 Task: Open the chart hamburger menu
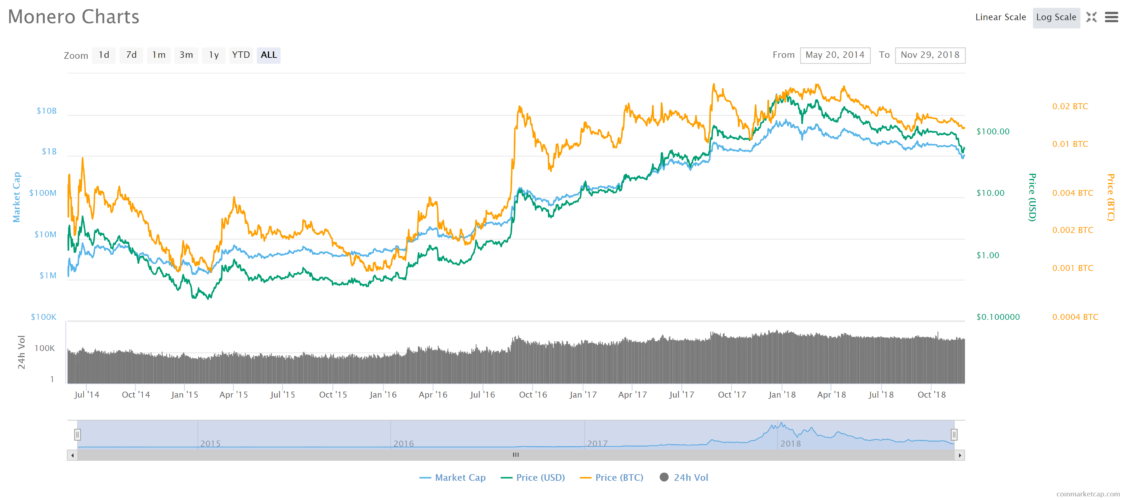(1111, 17)
